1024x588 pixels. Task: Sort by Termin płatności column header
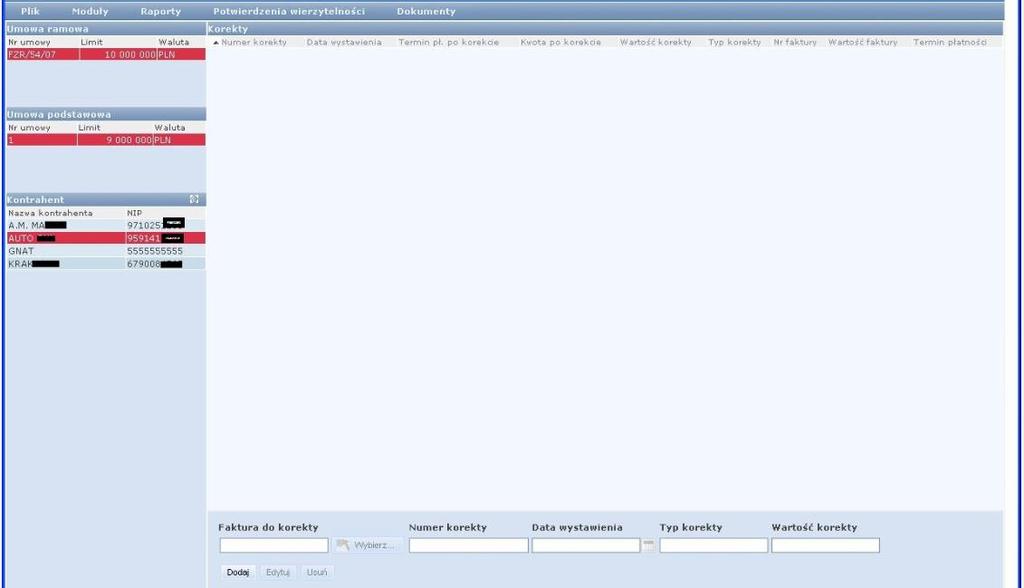tap(950, 42)
